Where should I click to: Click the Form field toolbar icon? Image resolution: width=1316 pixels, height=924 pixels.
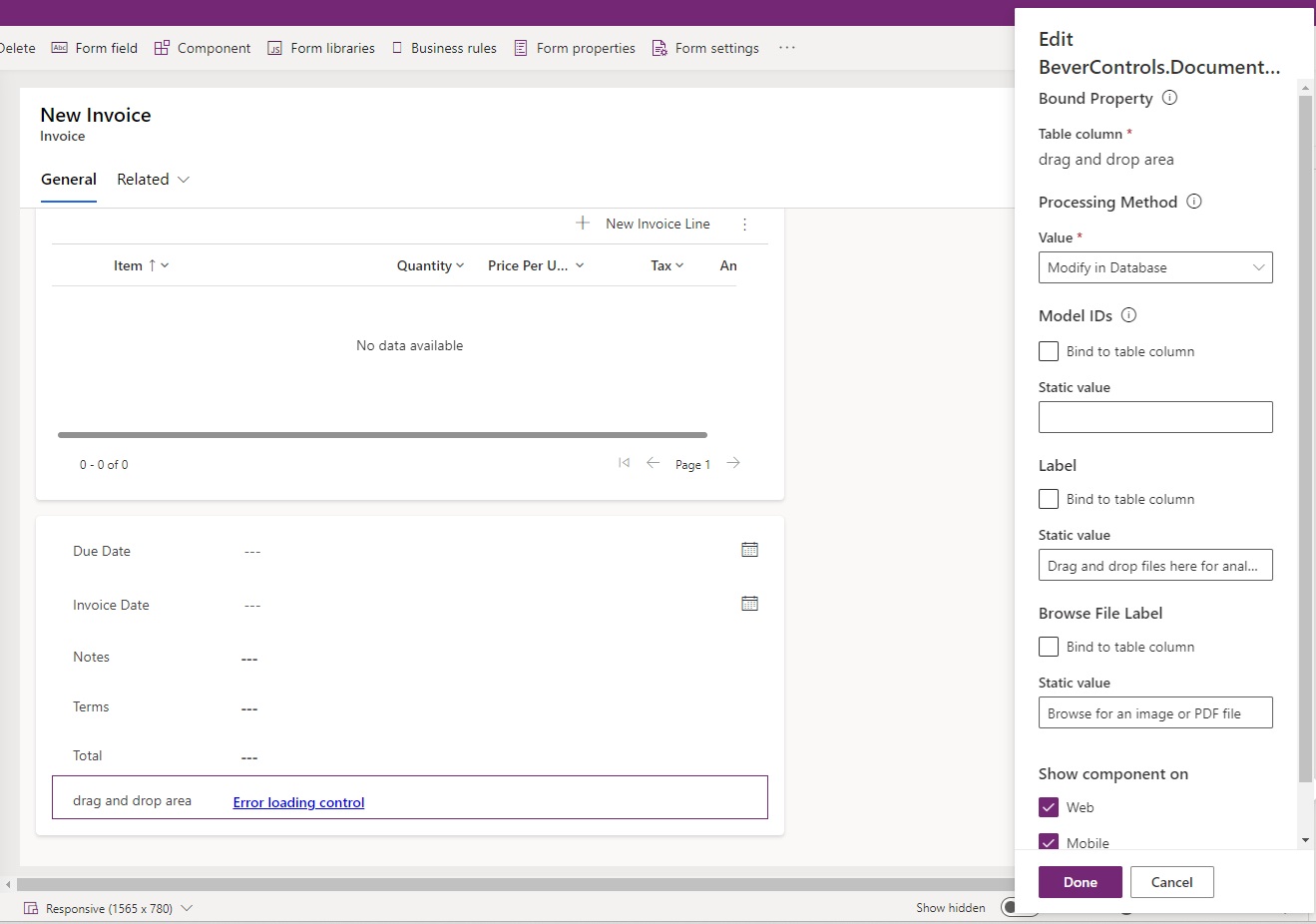60,48
